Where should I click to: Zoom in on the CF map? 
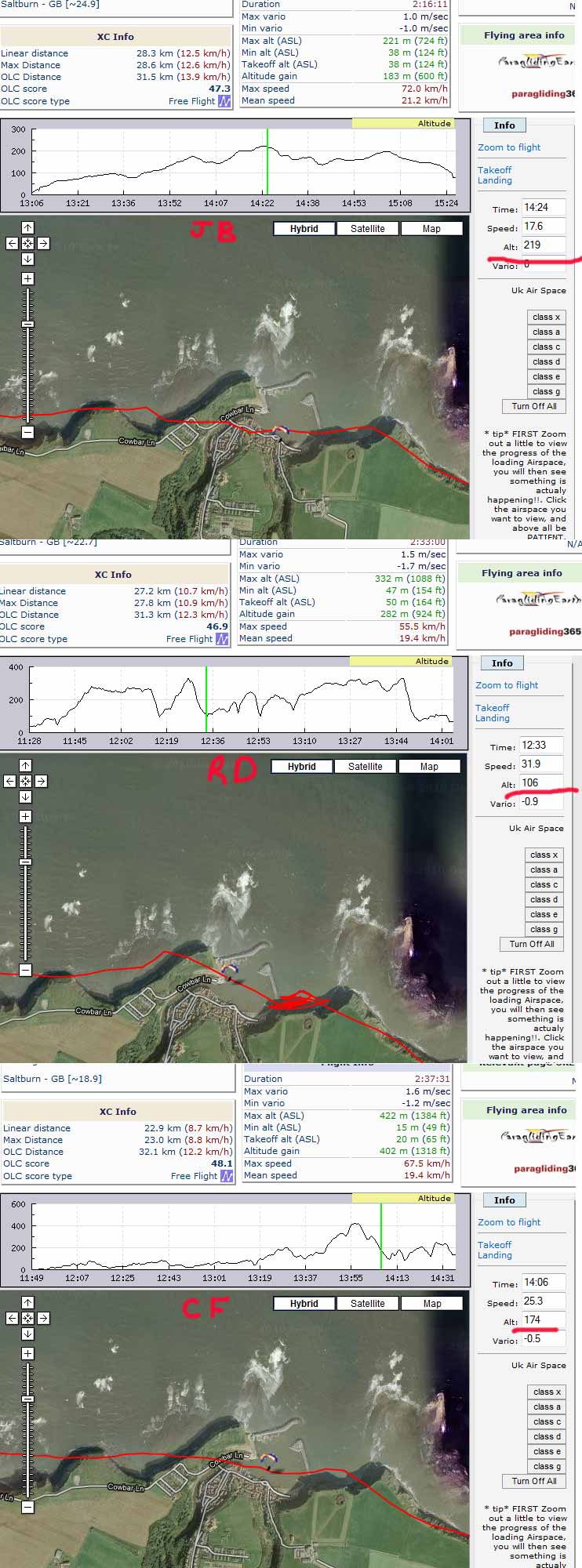click(x=27, y=1354)
